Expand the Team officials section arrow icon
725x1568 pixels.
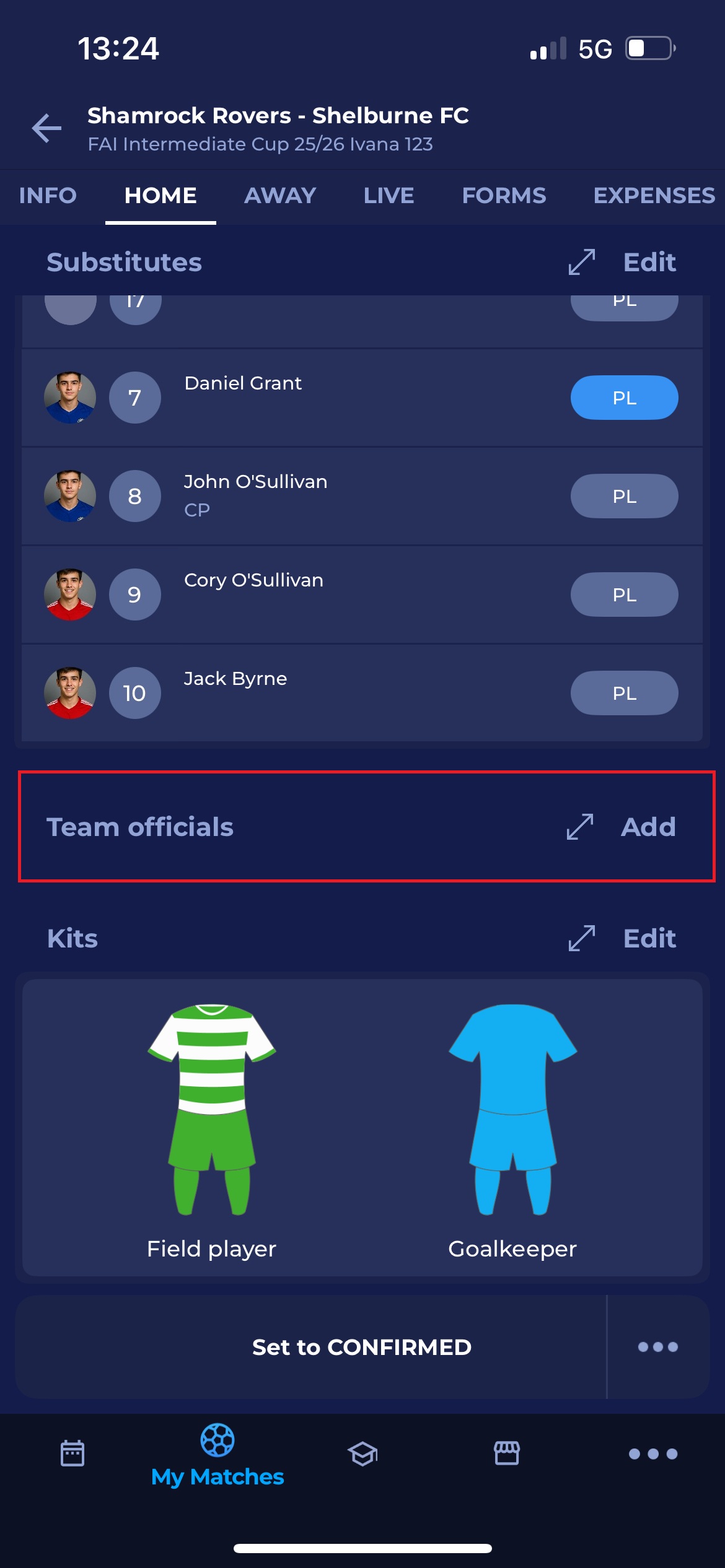580,827
